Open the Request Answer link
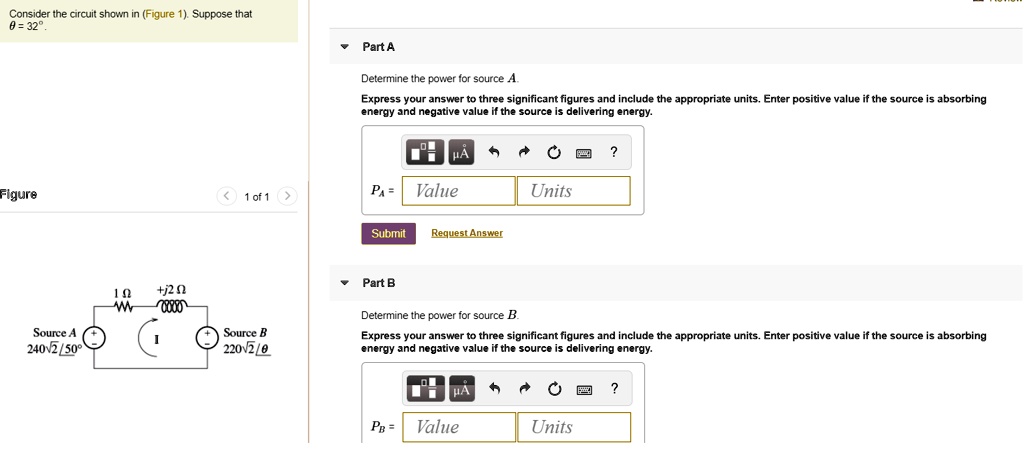 coord(467,233)
